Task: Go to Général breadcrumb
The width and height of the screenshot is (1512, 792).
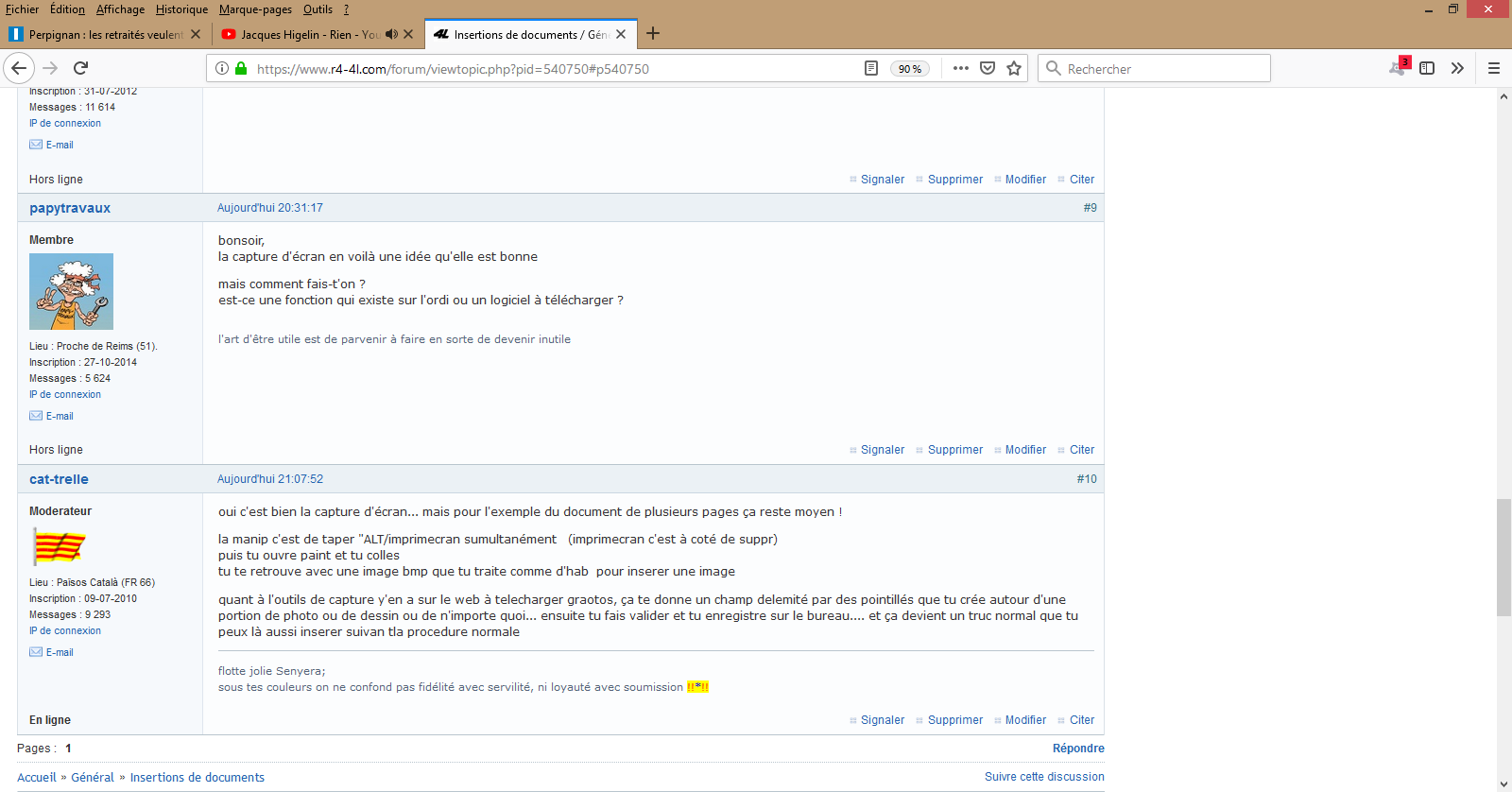Action: point(93,778)
